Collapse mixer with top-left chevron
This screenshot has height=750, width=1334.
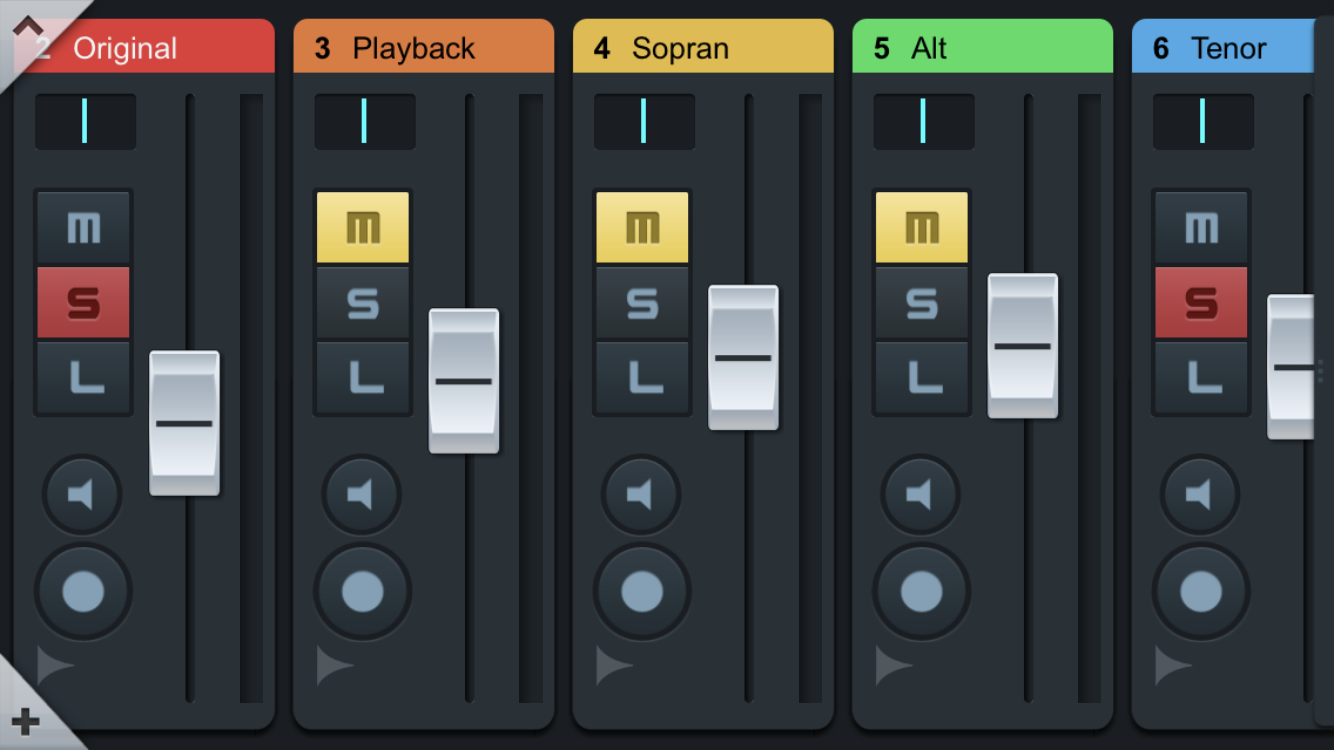coord(27,26)
